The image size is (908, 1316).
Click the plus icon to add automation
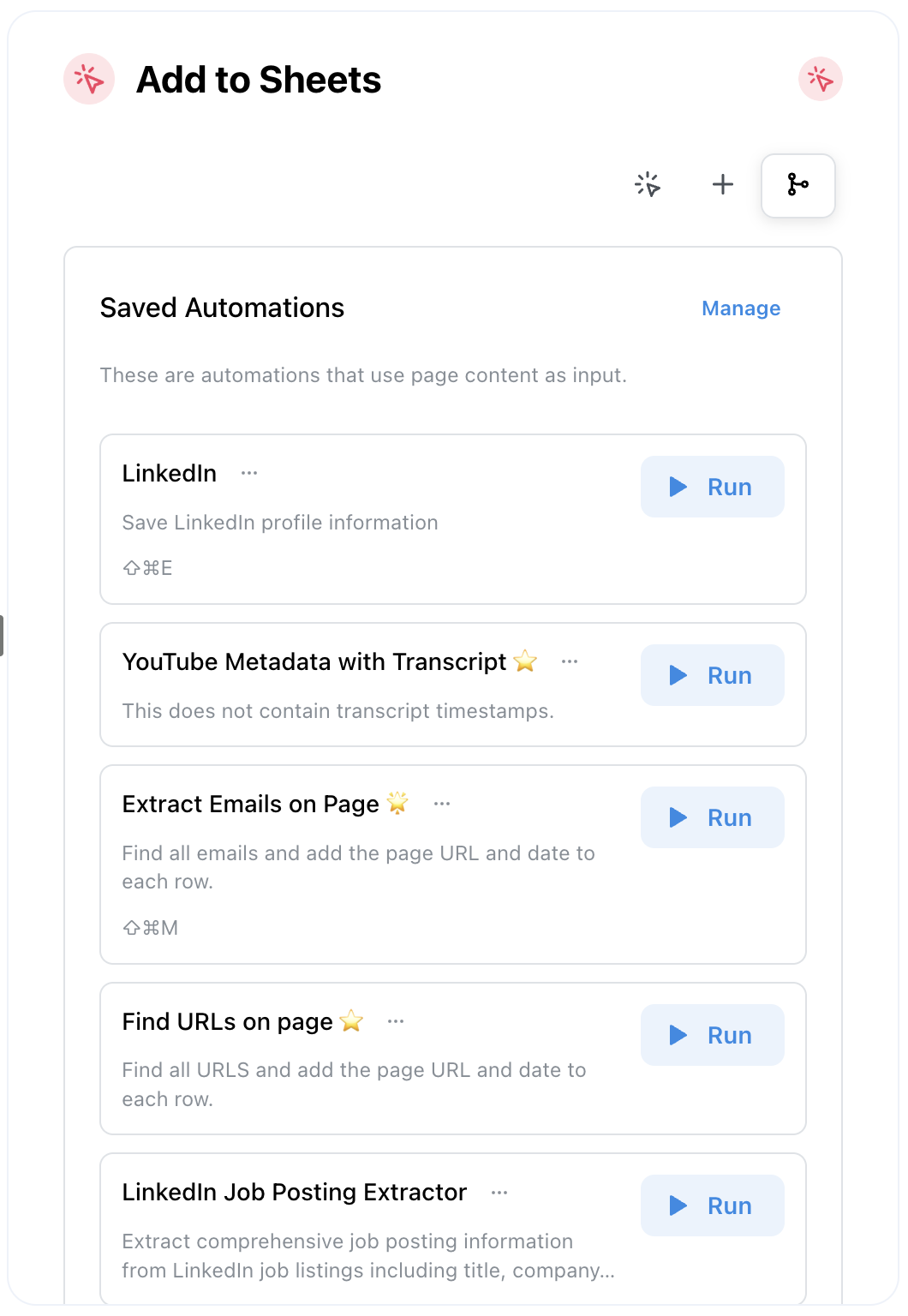click(x=723, y=184)
